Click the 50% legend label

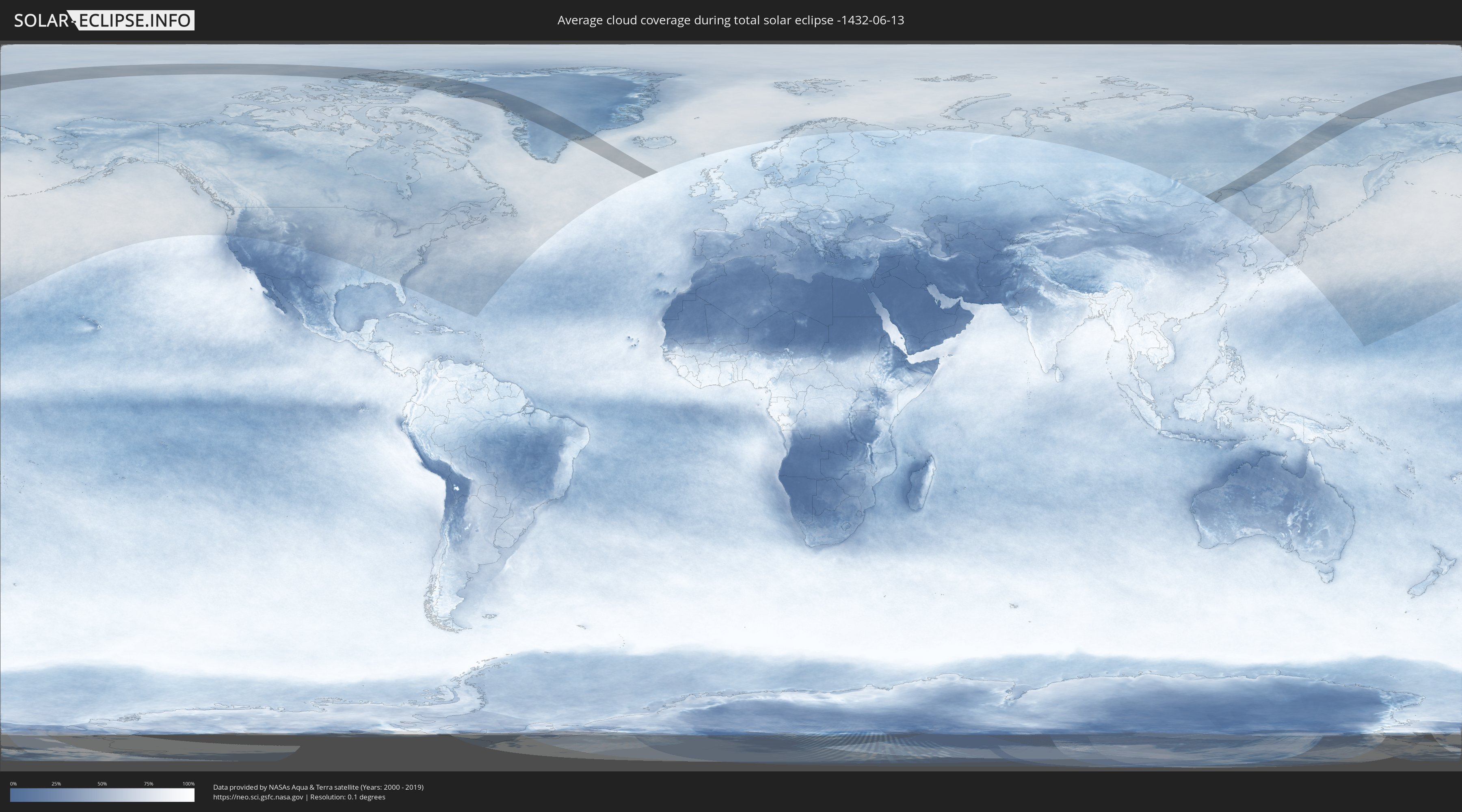point(102,784)
